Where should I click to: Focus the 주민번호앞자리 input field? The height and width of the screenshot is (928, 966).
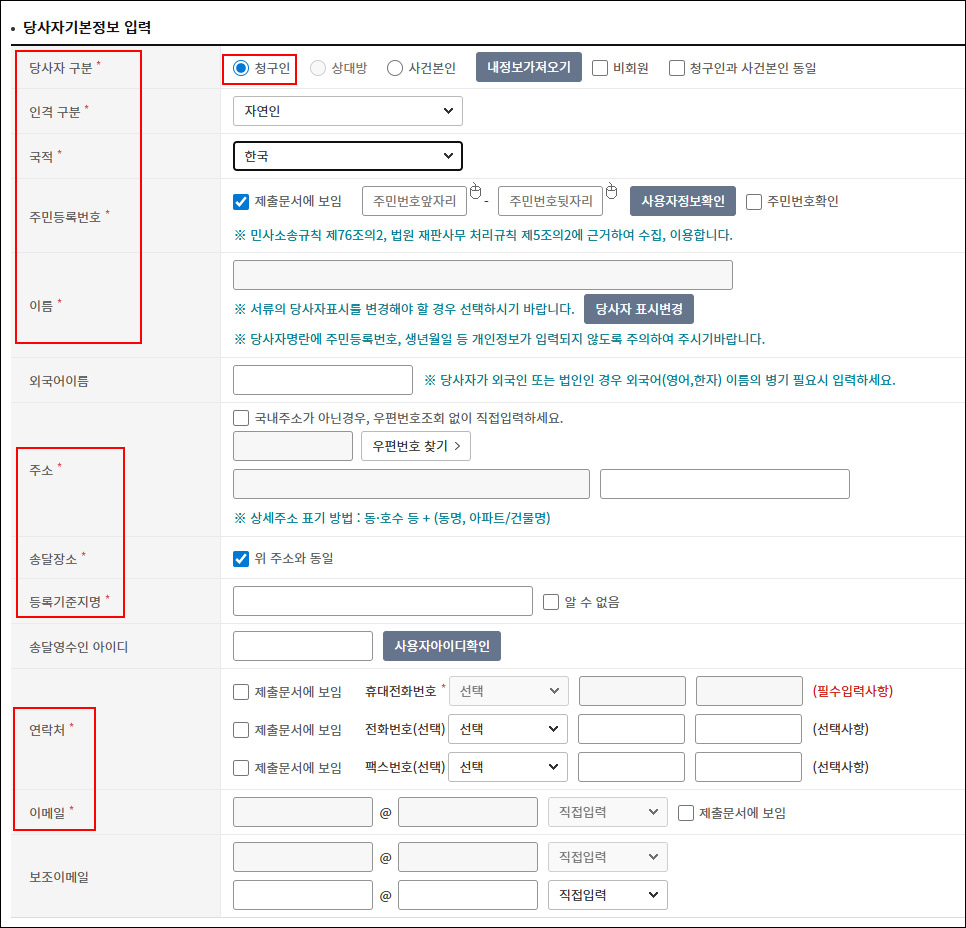[414, 201]
